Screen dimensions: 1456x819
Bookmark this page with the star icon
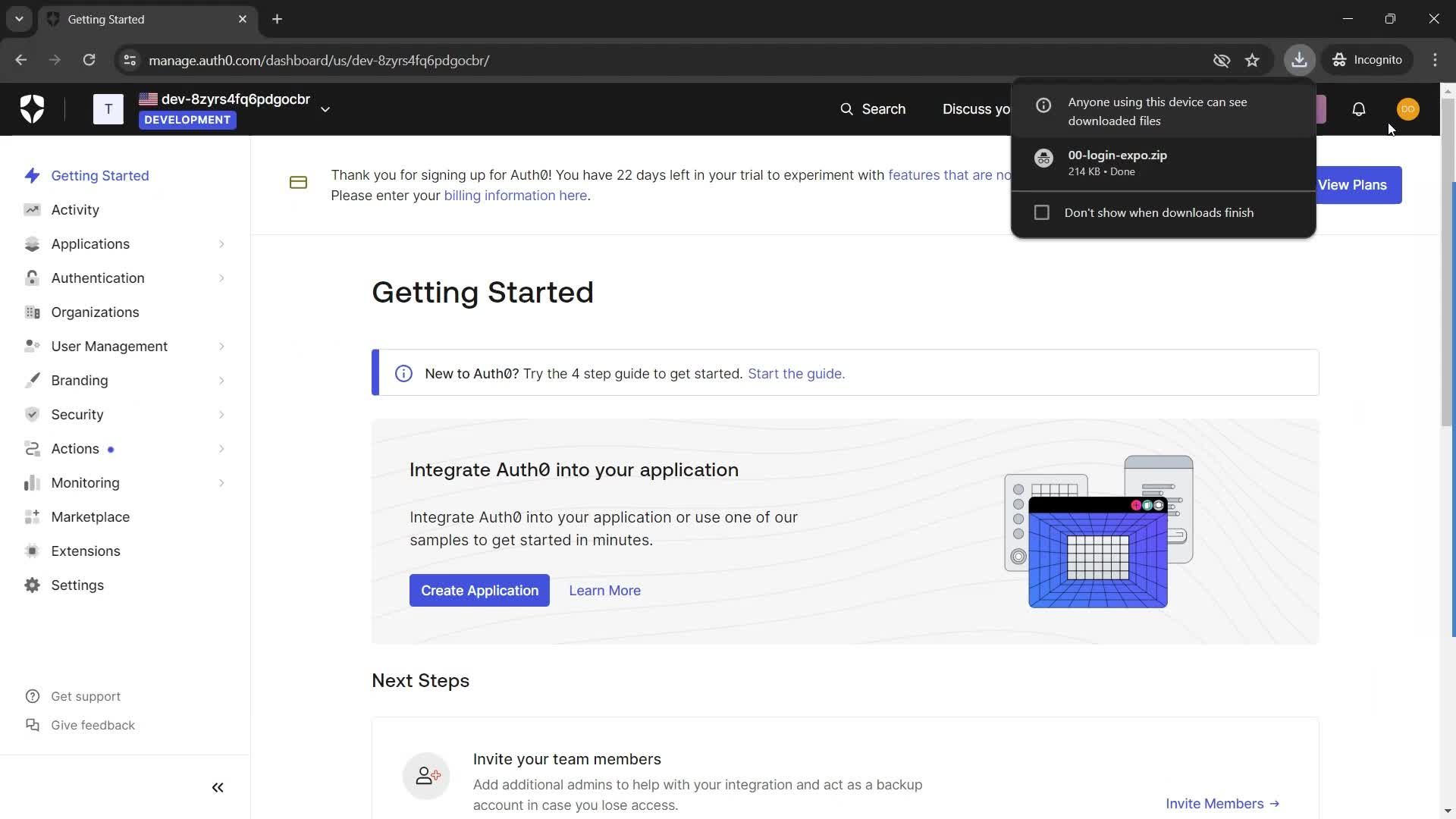(x=1252, y=60)
